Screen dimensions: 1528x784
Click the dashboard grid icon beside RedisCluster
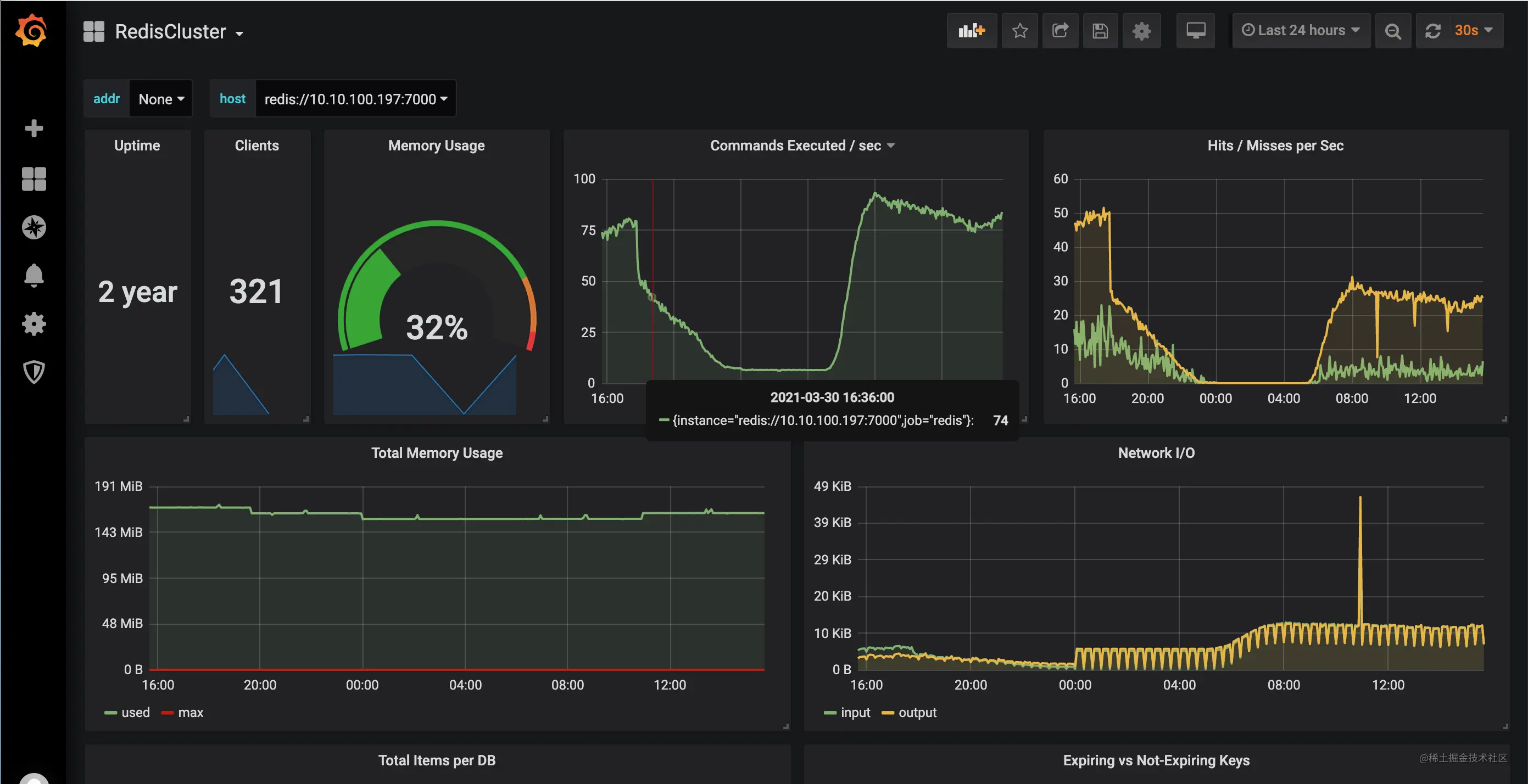click(94, 31)
